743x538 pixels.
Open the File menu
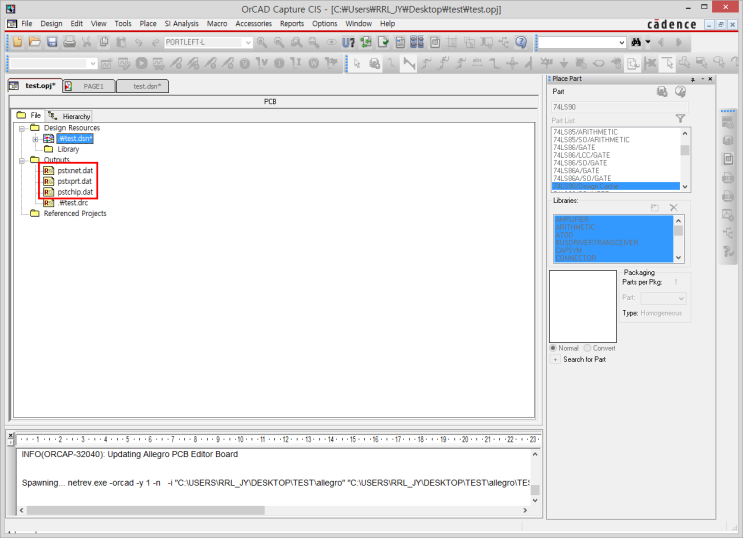click(x=27, y=24)
